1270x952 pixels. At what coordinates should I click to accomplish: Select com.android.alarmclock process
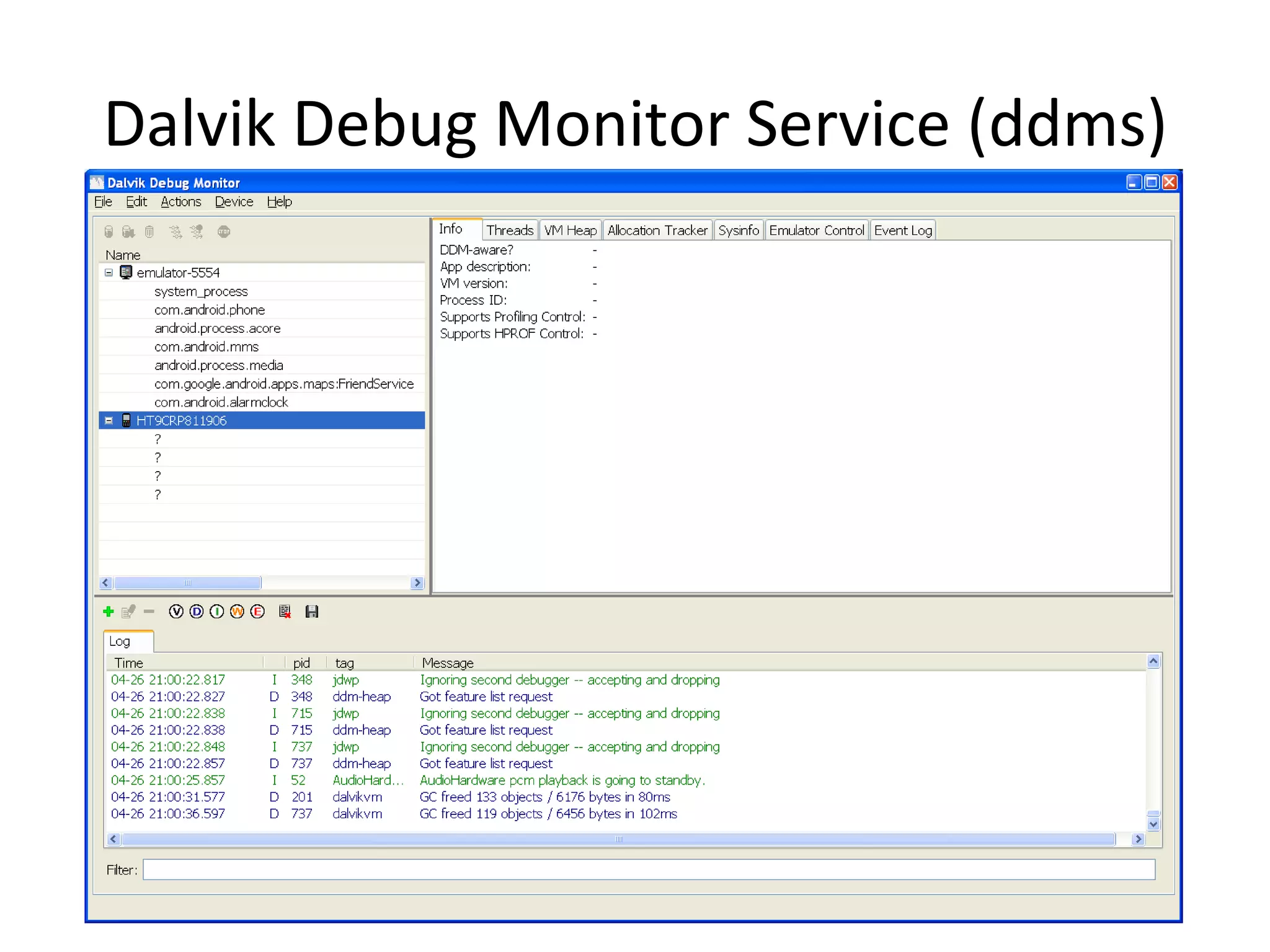262,402
